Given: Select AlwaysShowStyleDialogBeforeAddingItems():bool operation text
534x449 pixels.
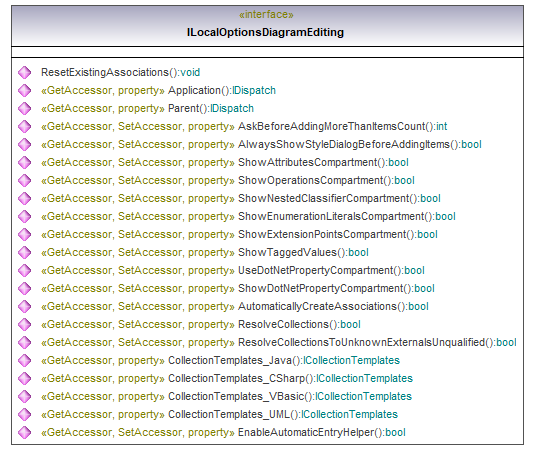Looking at the screenshot, I should point(360,144).
